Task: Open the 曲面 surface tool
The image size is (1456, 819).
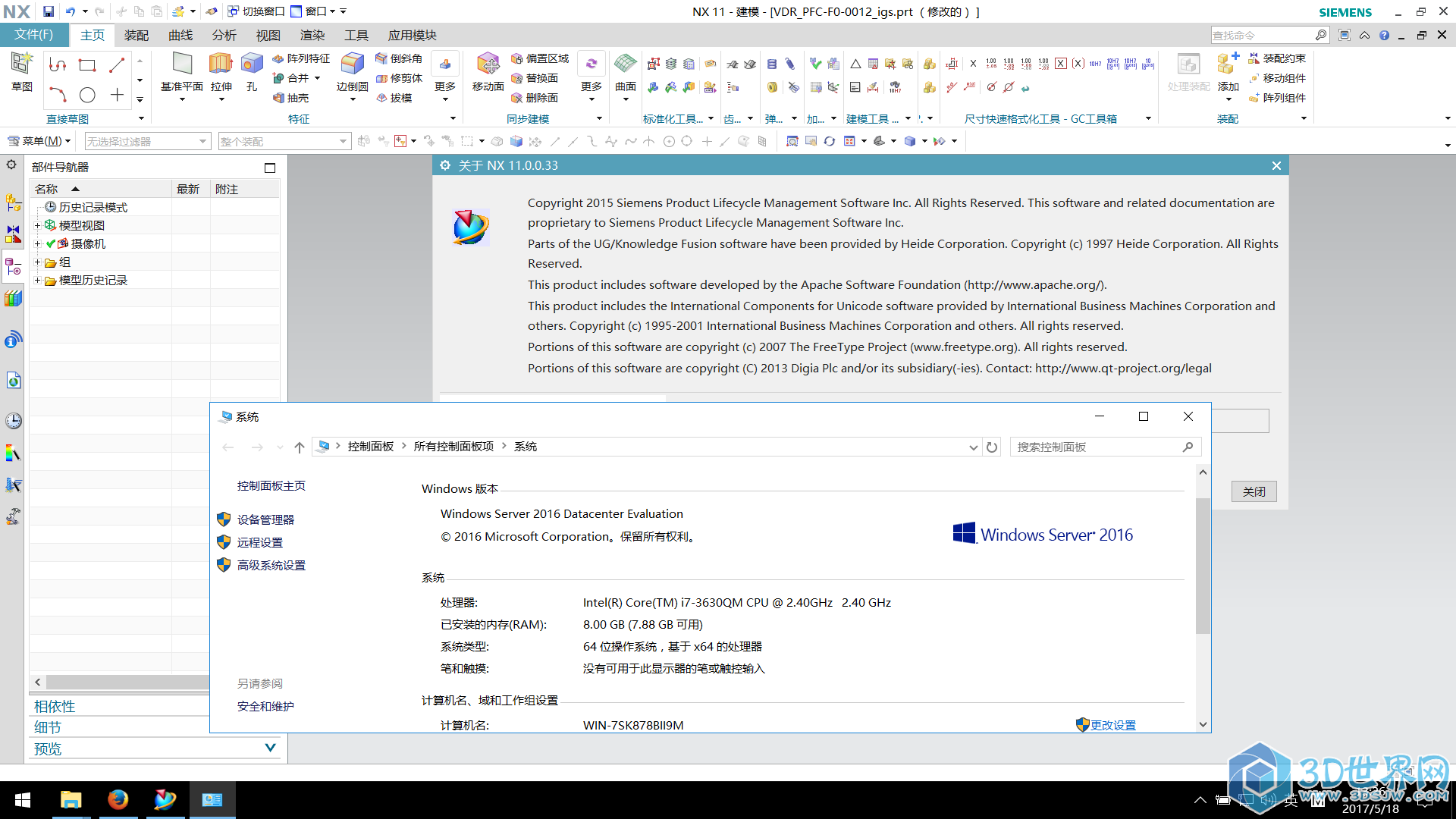Action: (625, 72)
